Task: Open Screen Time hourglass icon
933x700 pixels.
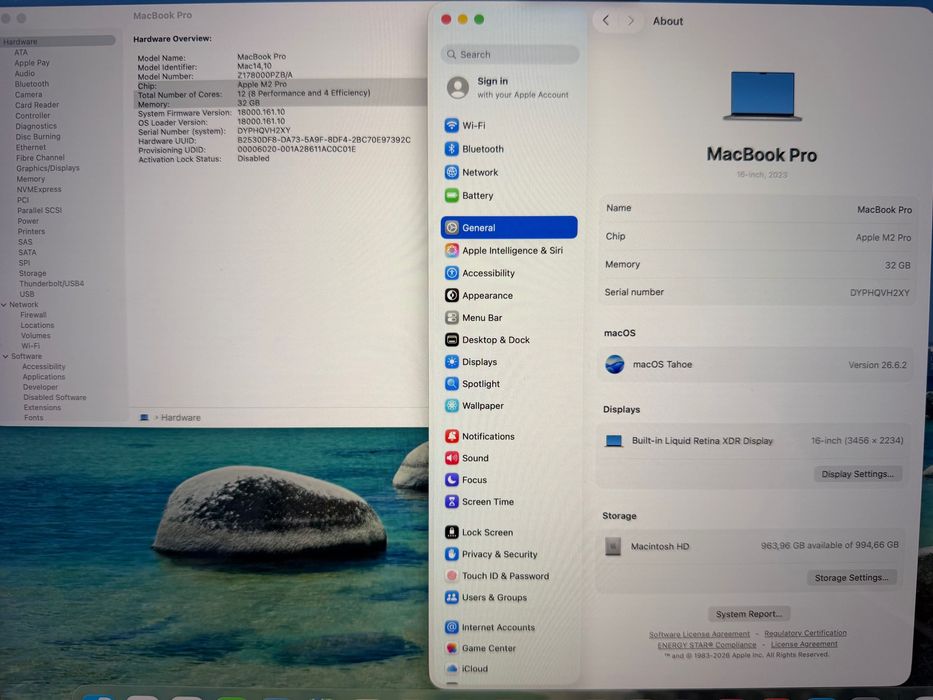Action: coord(452,502)
